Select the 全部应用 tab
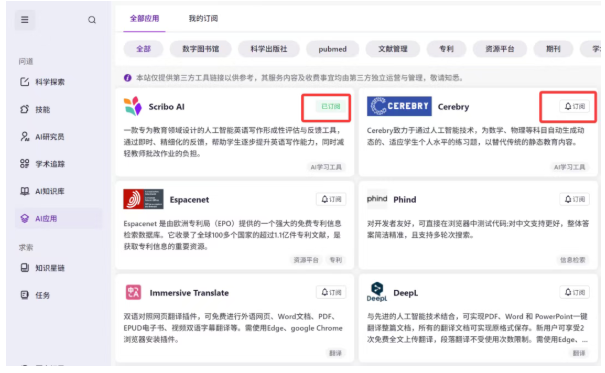 [x=144, y=19]
